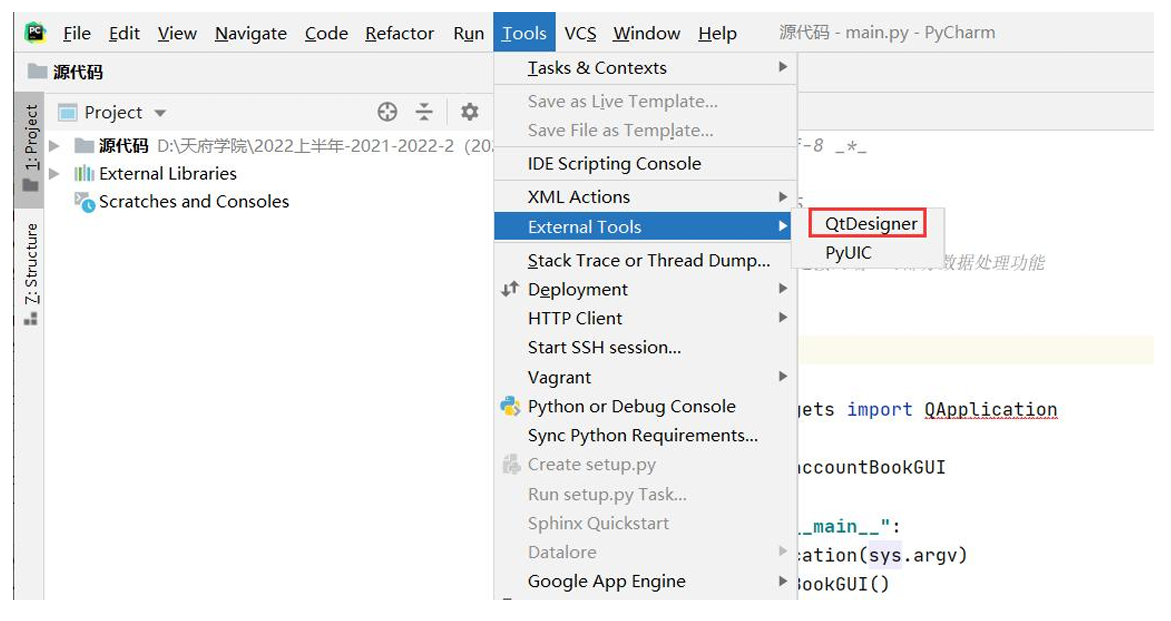Select Vagrant menu entry

pyautogui.click(x=646, y=378)
